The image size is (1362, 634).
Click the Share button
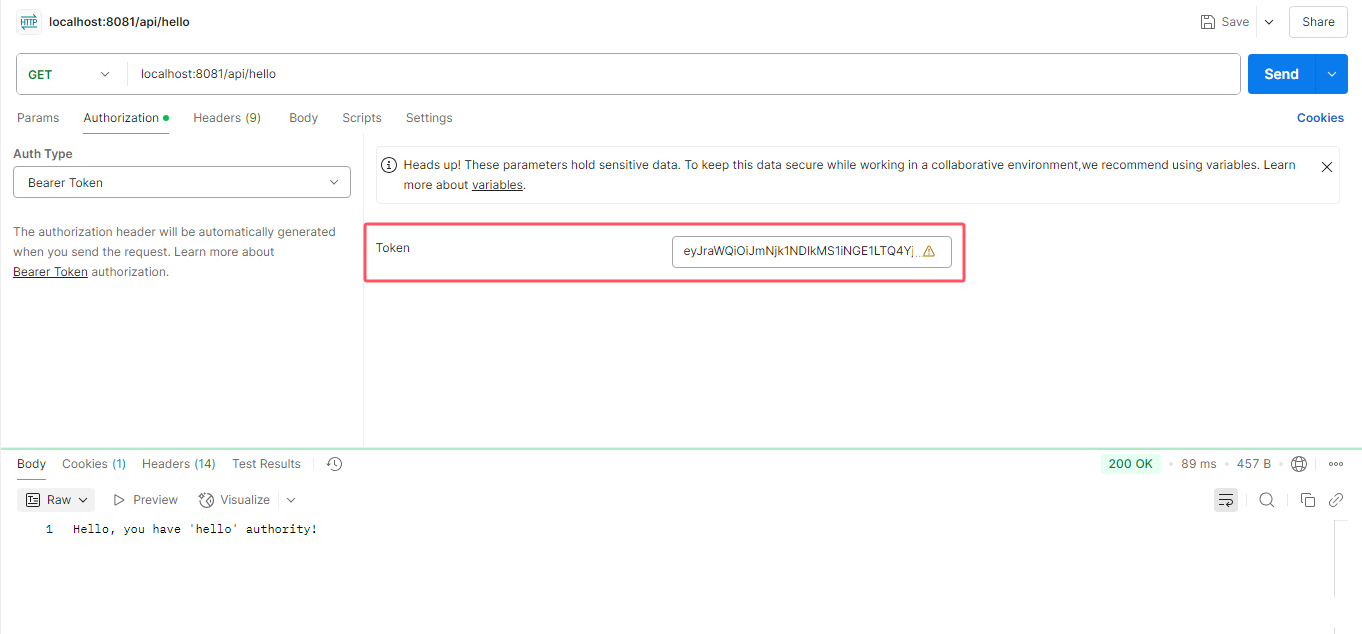(1318, 22)
